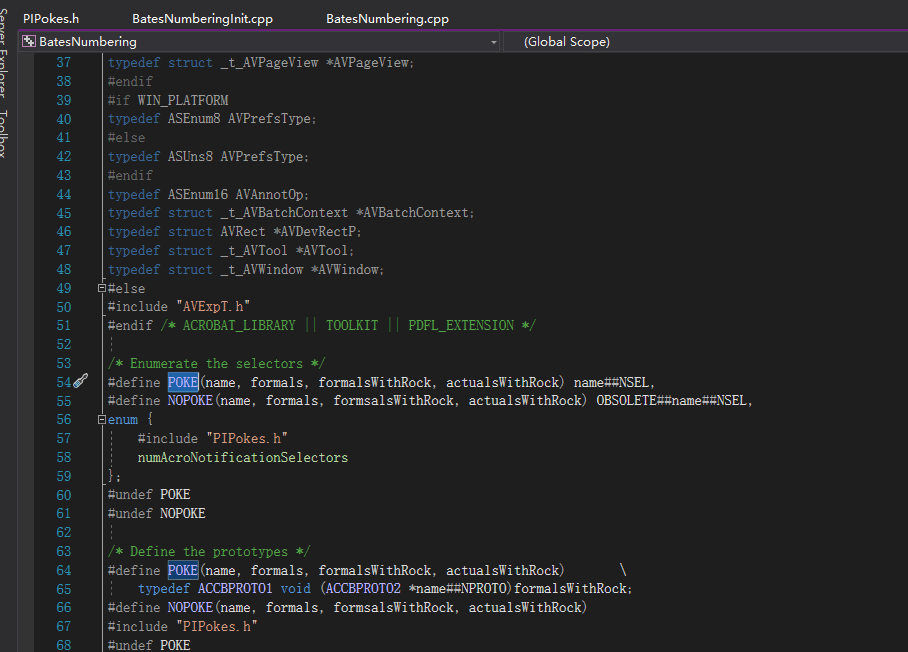This screenshot has height=652, width=908.
Task: Open the (Global Scope) dropdown
Action: click(705, 42)
